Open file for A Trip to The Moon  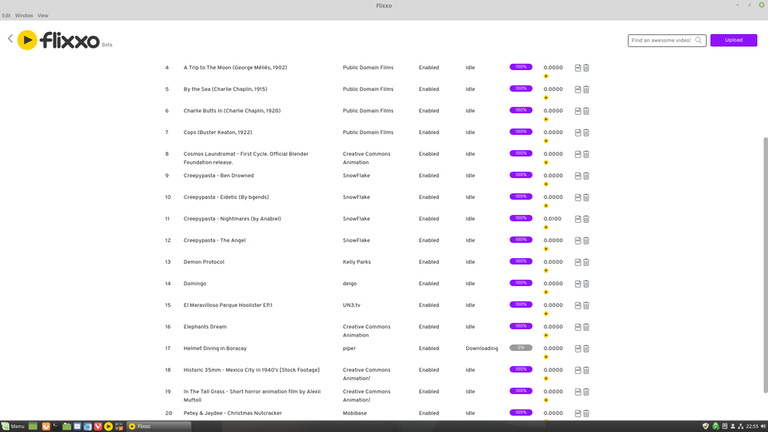(x=578, y=68)
